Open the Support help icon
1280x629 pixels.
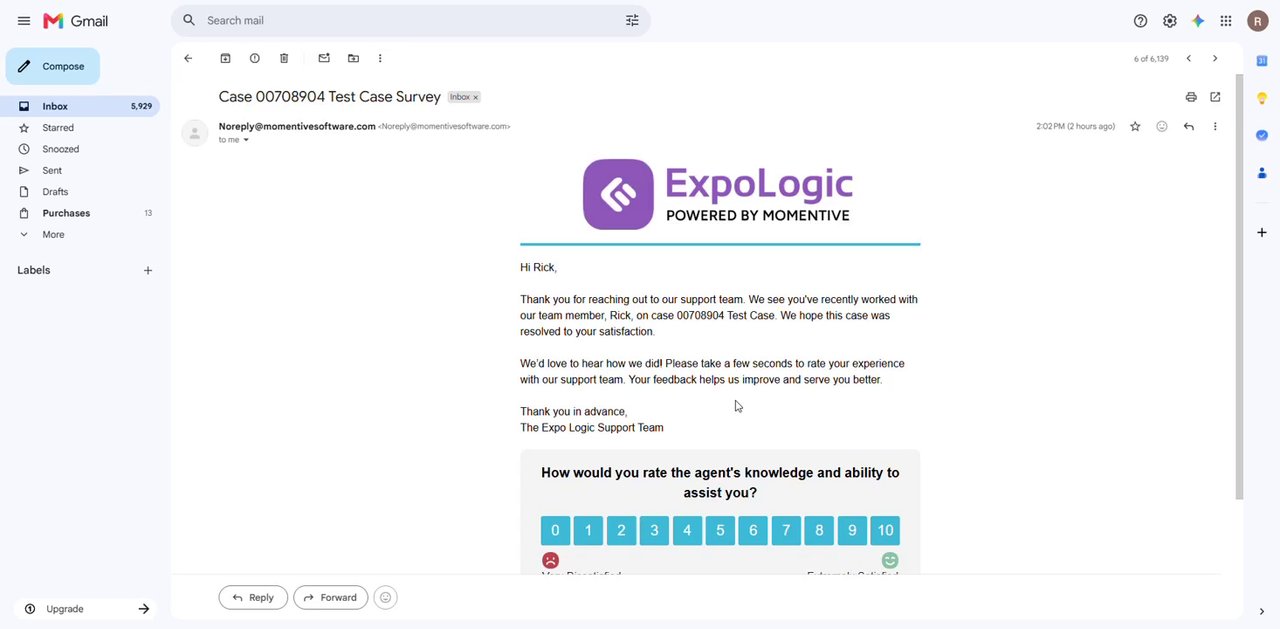point(1140,21)
